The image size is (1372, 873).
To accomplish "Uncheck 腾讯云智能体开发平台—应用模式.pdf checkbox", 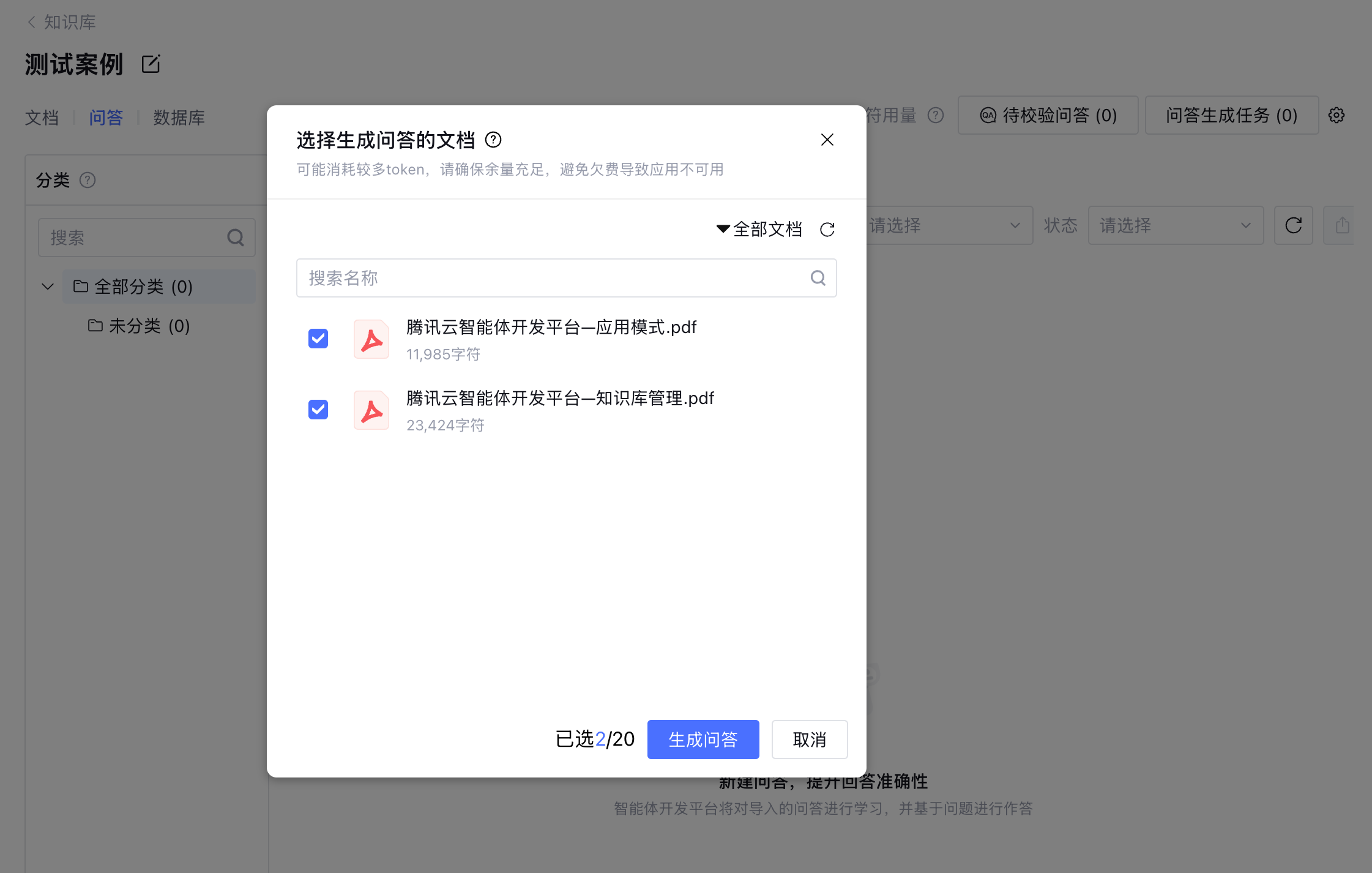I will pyautogui.click(x=318, y=339).
